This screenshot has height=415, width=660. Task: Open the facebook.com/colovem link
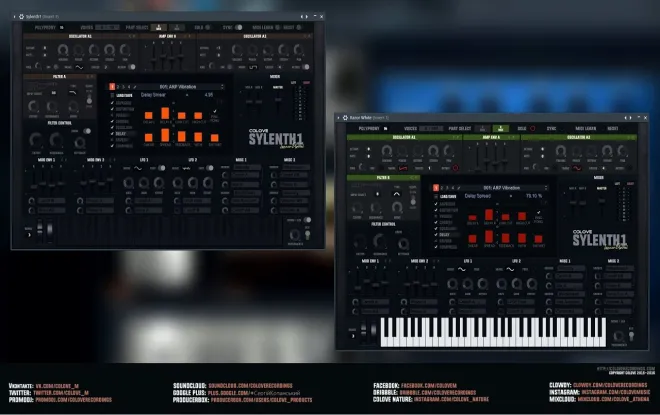pyautogui.click(x=428, y=385)
